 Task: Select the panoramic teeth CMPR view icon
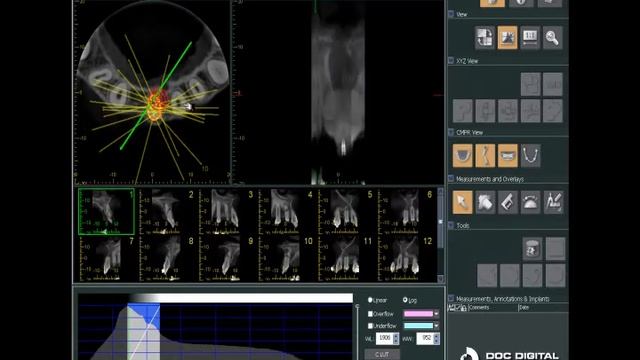tap(507, 156)
